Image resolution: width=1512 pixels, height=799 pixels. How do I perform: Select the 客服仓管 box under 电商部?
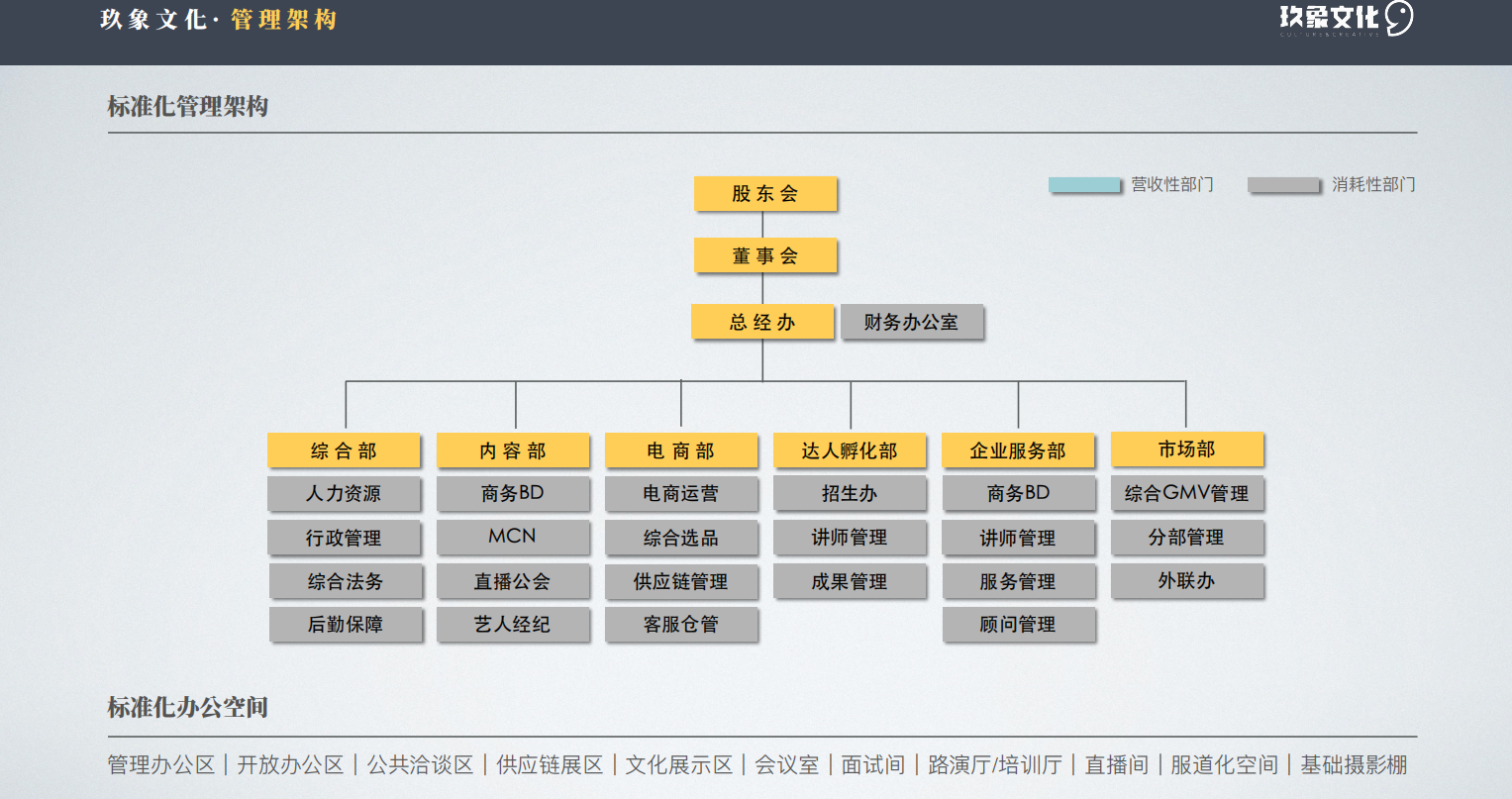(681, 625)
